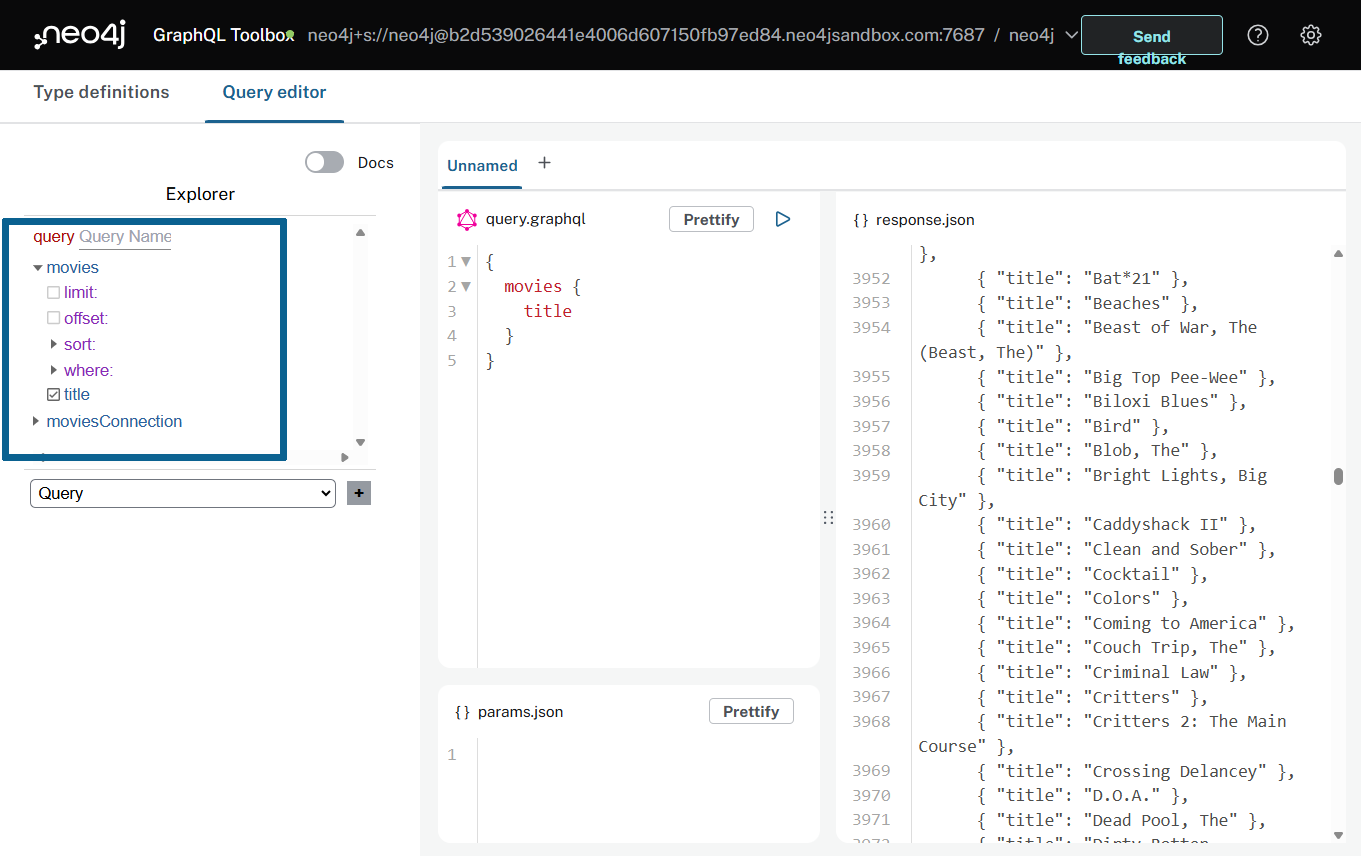Viewport: 1361px width, 856px height.
Task: Click the "Biloxi Blues" response line
Action: pyautogui.click(x=1112, y=402)
